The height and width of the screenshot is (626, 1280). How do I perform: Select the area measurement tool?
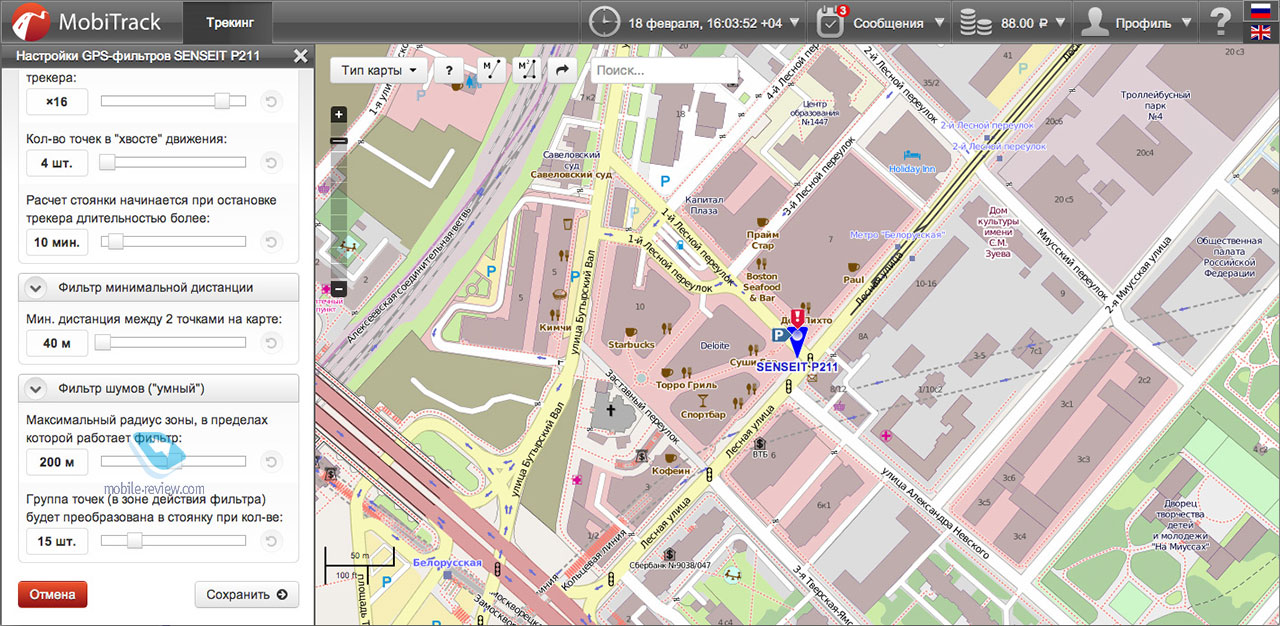click(526, 70)
